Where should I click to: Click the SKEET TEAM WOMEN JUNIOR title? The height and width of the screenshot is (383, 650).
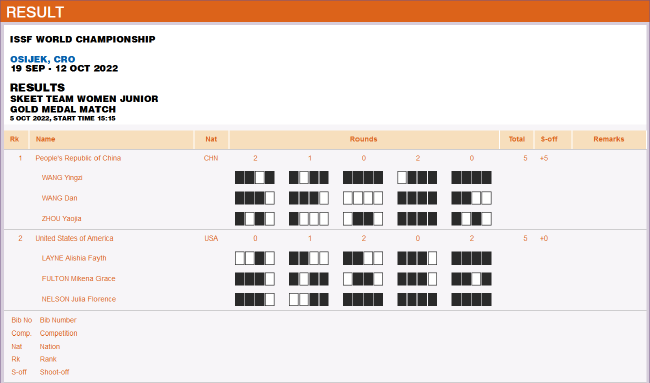pyautogui.click(x=84, y=99)
